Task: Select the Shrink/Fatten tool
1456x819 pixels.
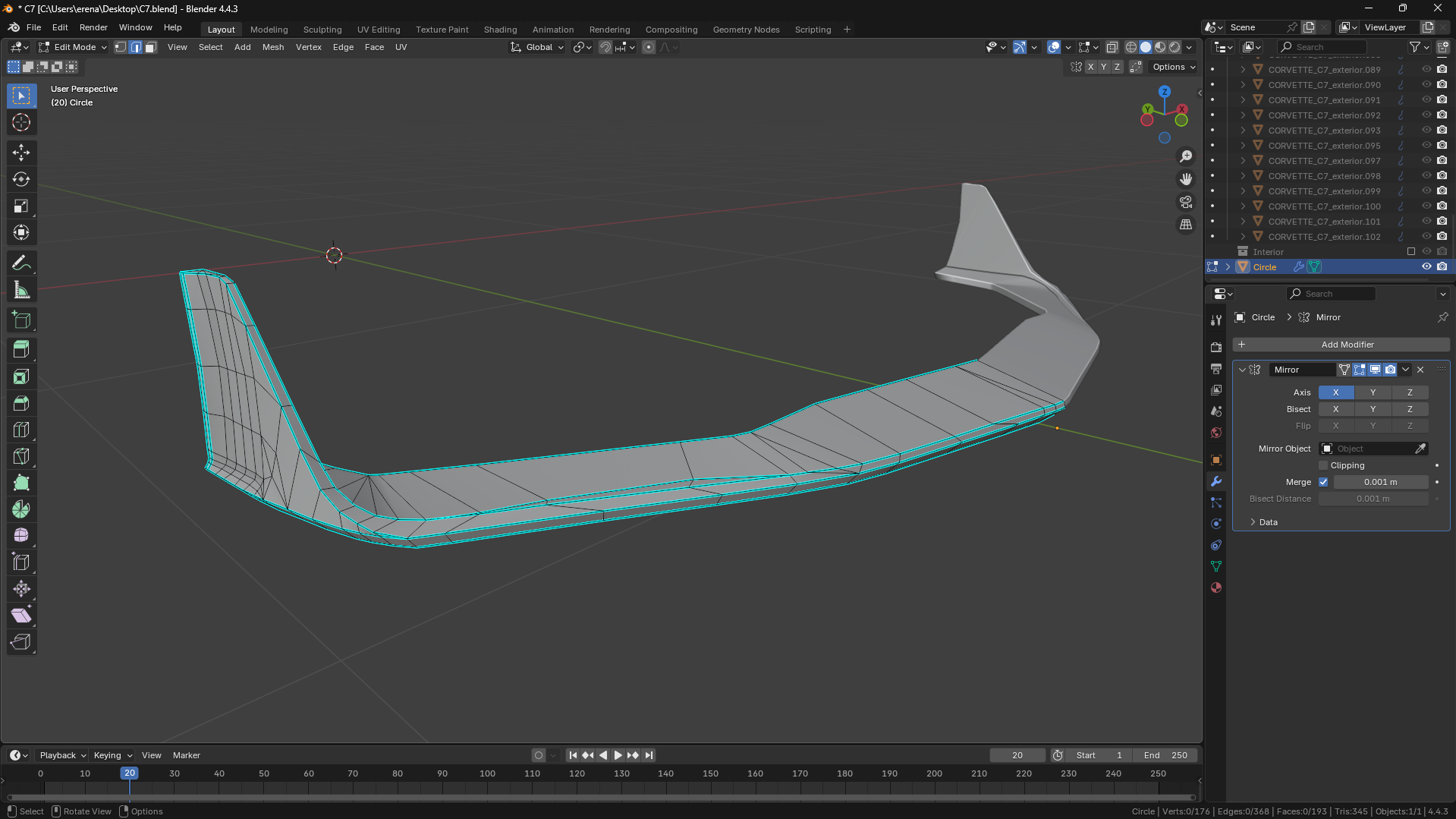Action: click(x=21, y=589)
